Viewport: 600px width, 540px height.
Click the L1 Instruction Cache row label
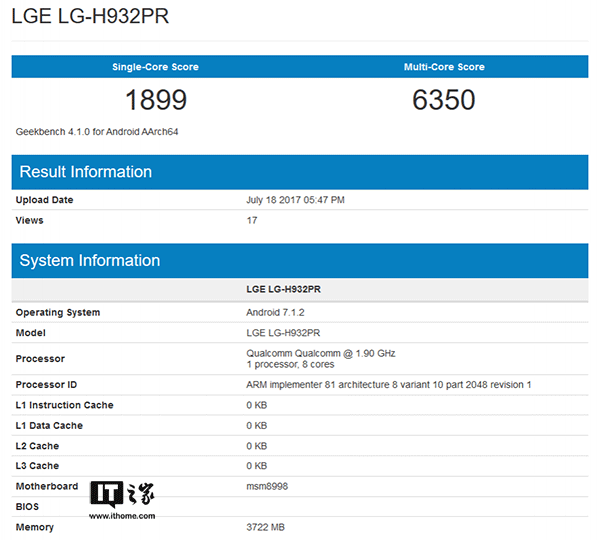click(64, 405)
